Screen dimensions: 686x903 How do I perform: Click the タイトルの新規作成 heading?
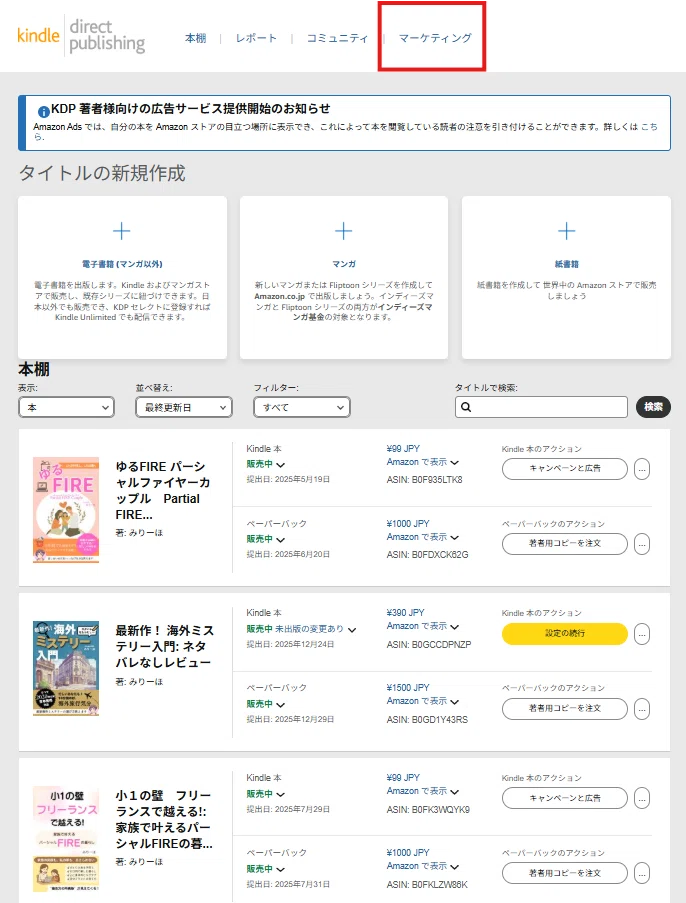102,173
